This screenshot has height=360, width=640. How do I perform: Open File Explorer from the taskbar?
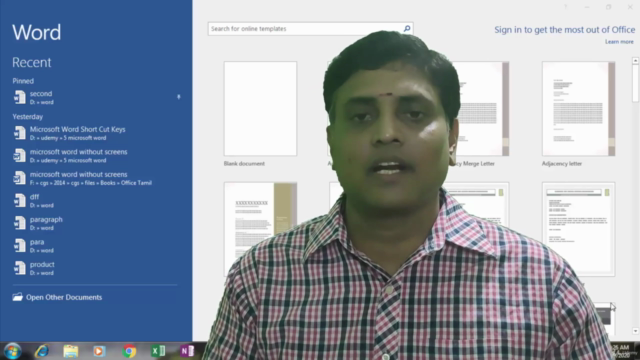click(x=71, y=351)
